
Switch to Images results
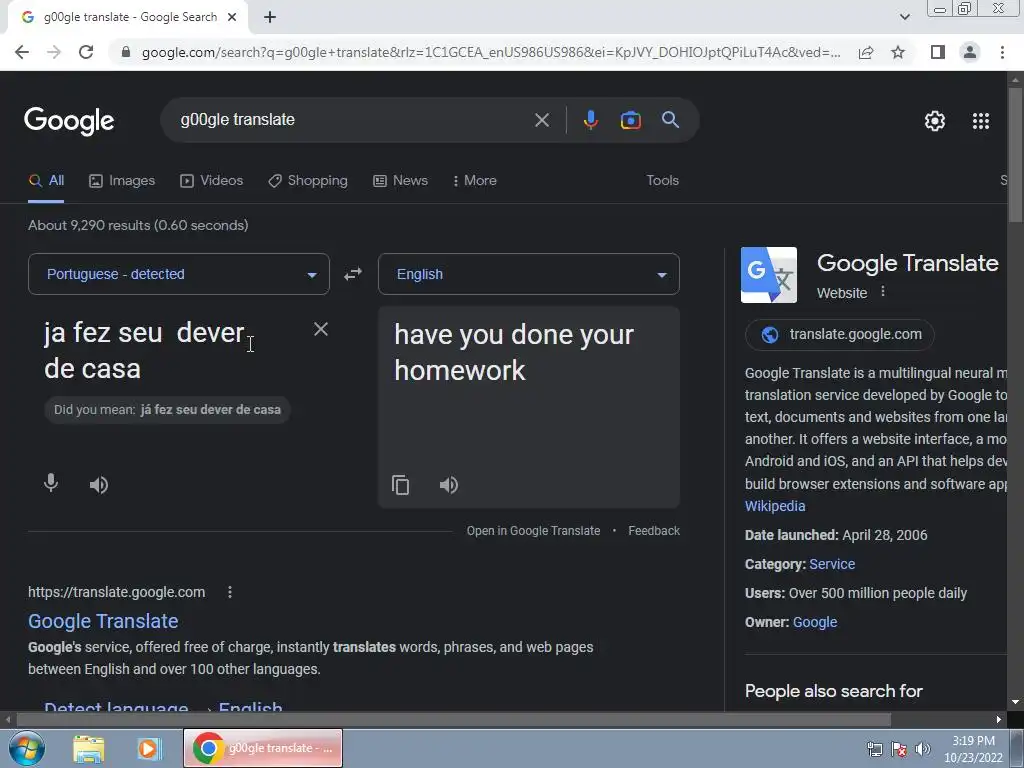[x=122, y=181]
